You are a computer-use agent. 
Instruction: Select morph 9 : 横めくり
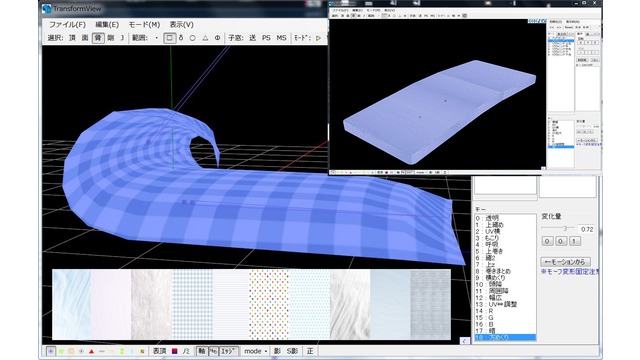pyautogui.click(x=505, y=278)
